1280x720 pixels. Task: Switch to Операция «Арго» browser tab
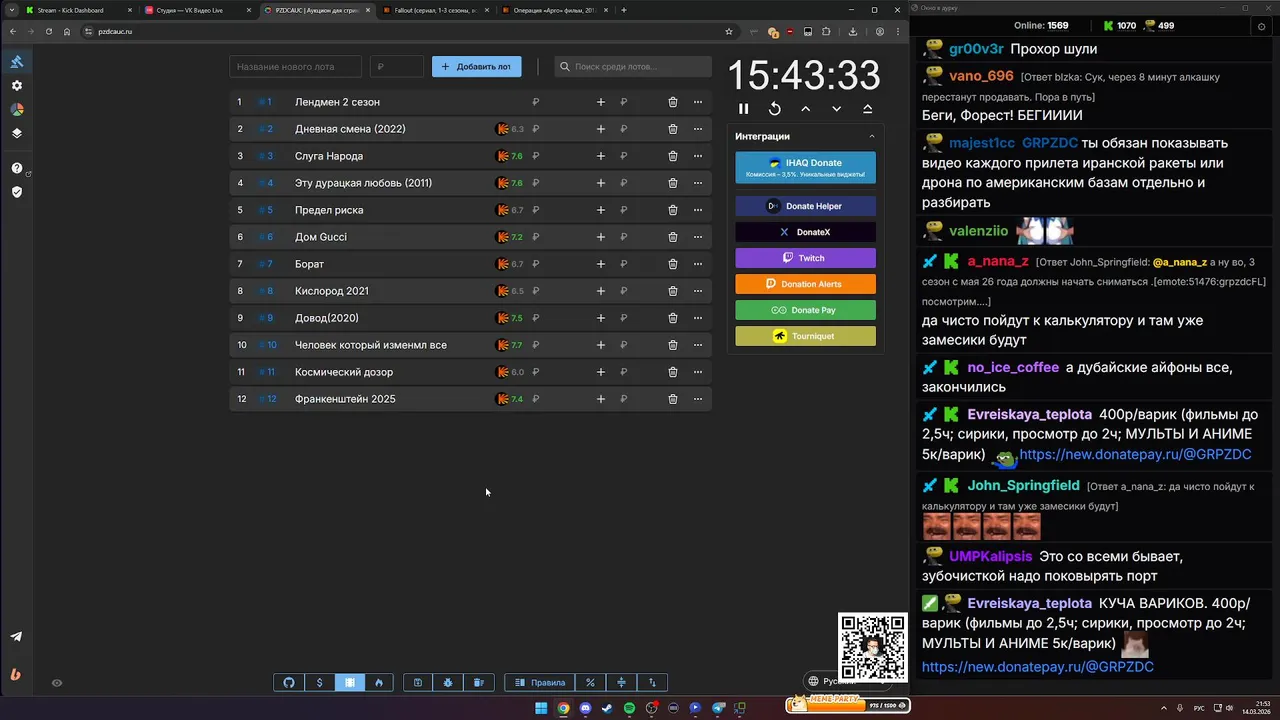(x=553, y=10)
